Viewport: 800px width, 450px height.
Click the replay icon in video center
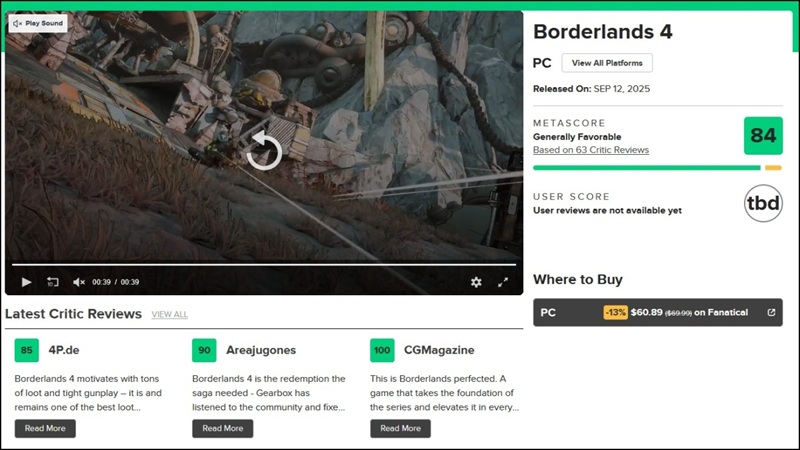(x=264, y=150)
